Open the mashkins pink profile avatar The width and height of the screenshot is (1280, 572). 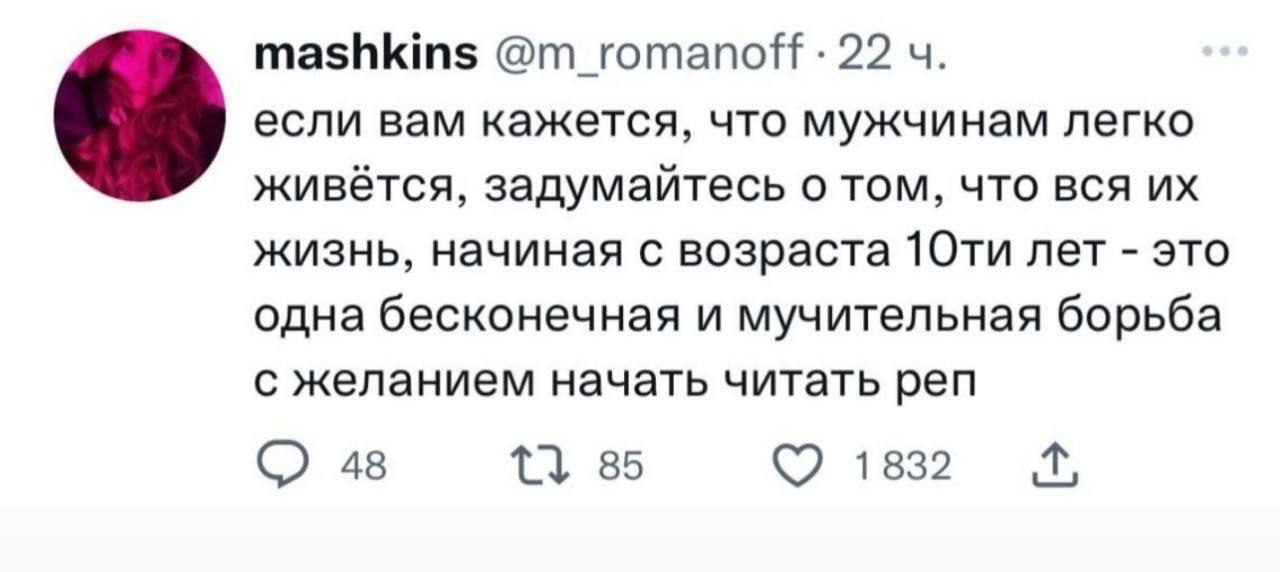(140, 115)
